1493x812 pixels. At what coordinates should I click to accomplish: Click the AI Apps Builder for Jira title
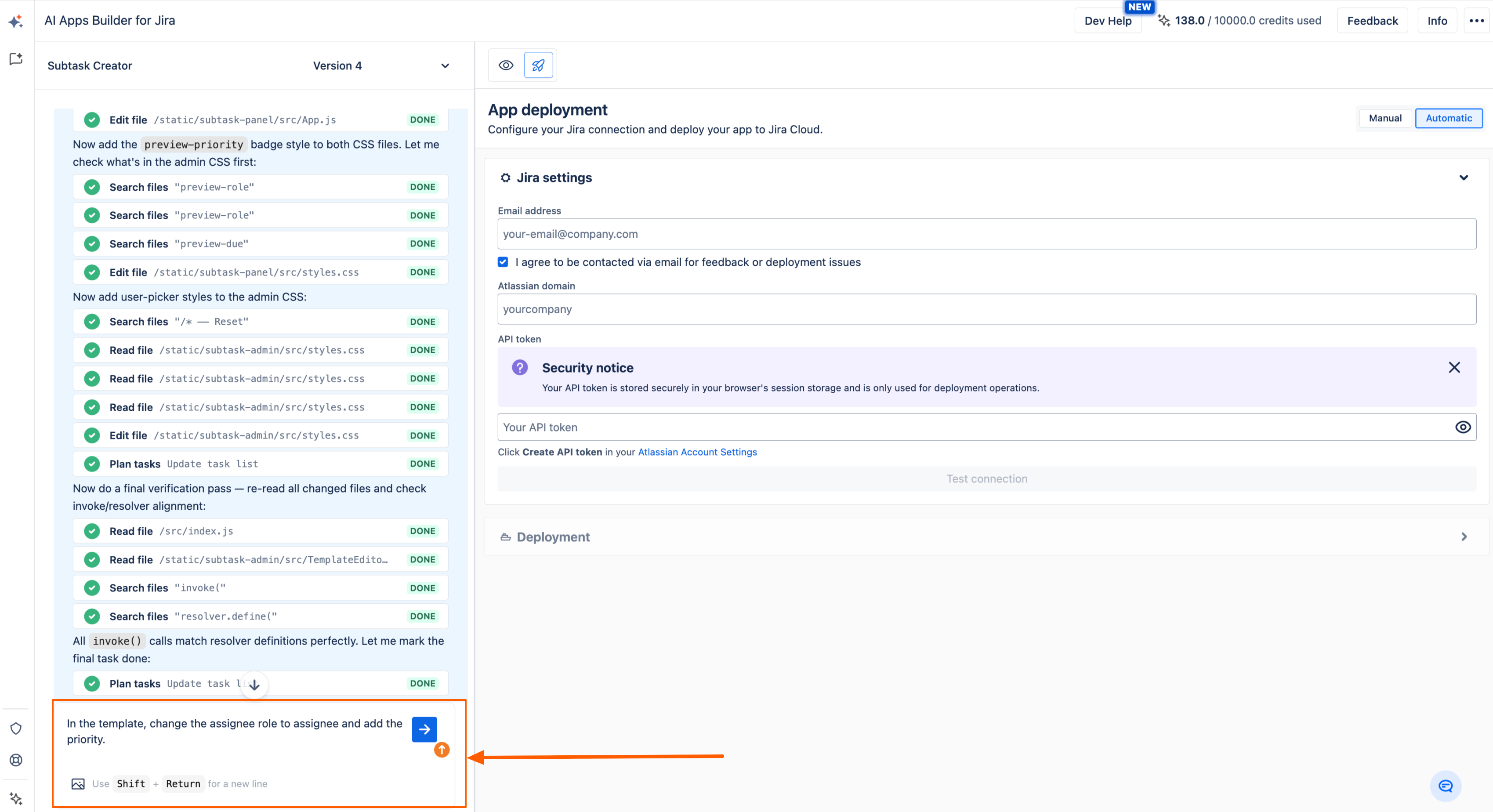109,20
